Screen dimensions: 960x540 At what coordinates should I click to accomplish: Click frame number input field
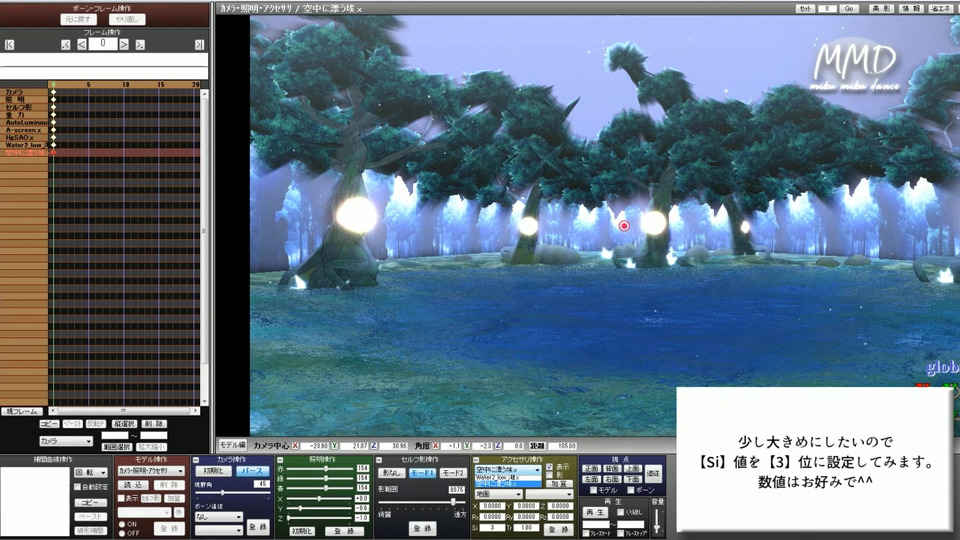click(103, 44)
